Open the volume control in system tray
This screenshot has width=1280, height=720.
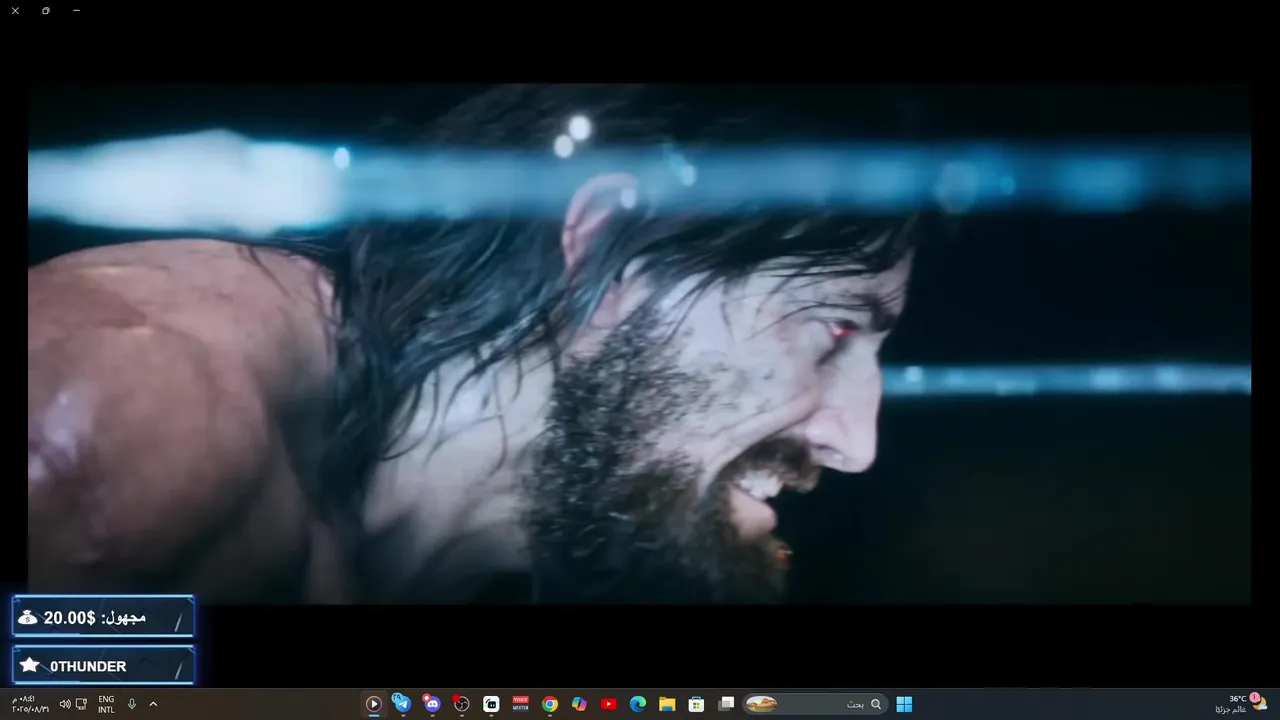[x=65, y=704]
